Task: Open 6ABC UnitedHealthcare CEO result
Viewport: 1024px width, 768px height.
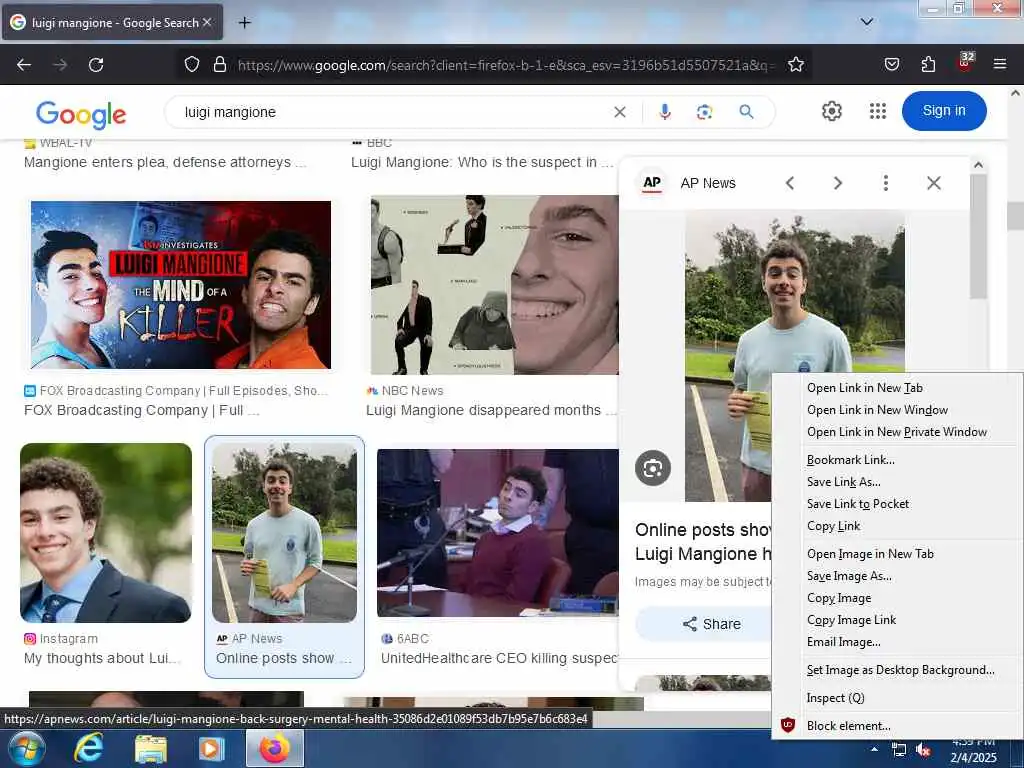Action: pyautogui.click(x=500, y=658)
